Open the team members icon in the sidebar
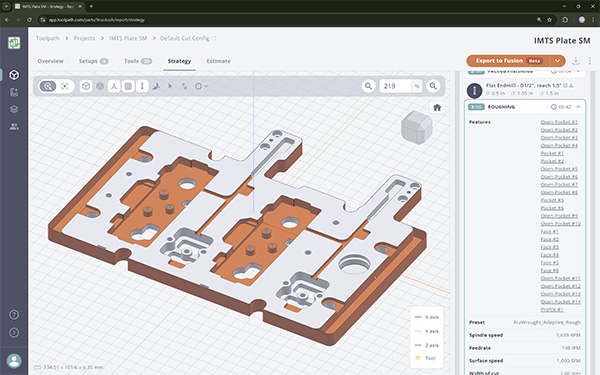 click(14, 126)
